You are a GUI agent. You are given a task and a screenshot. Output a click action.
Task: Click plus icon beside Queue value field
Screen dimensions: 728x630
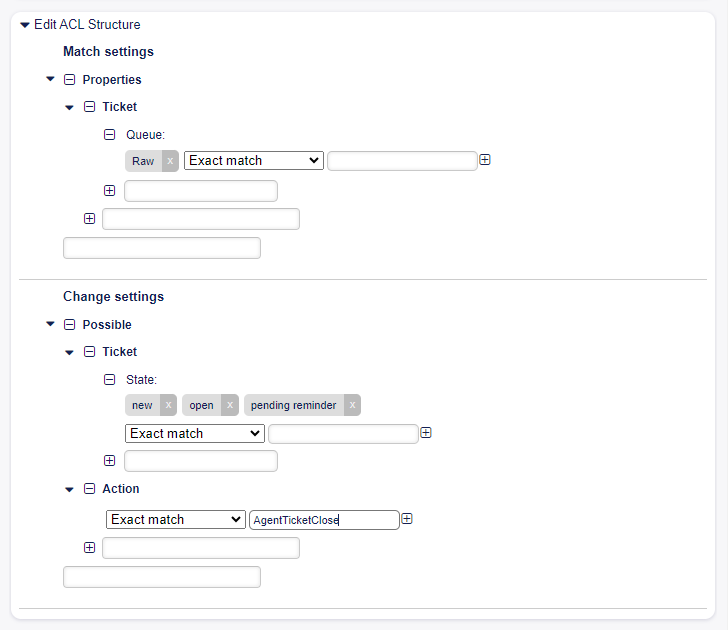pyautogui.click(x=485, y=160)
